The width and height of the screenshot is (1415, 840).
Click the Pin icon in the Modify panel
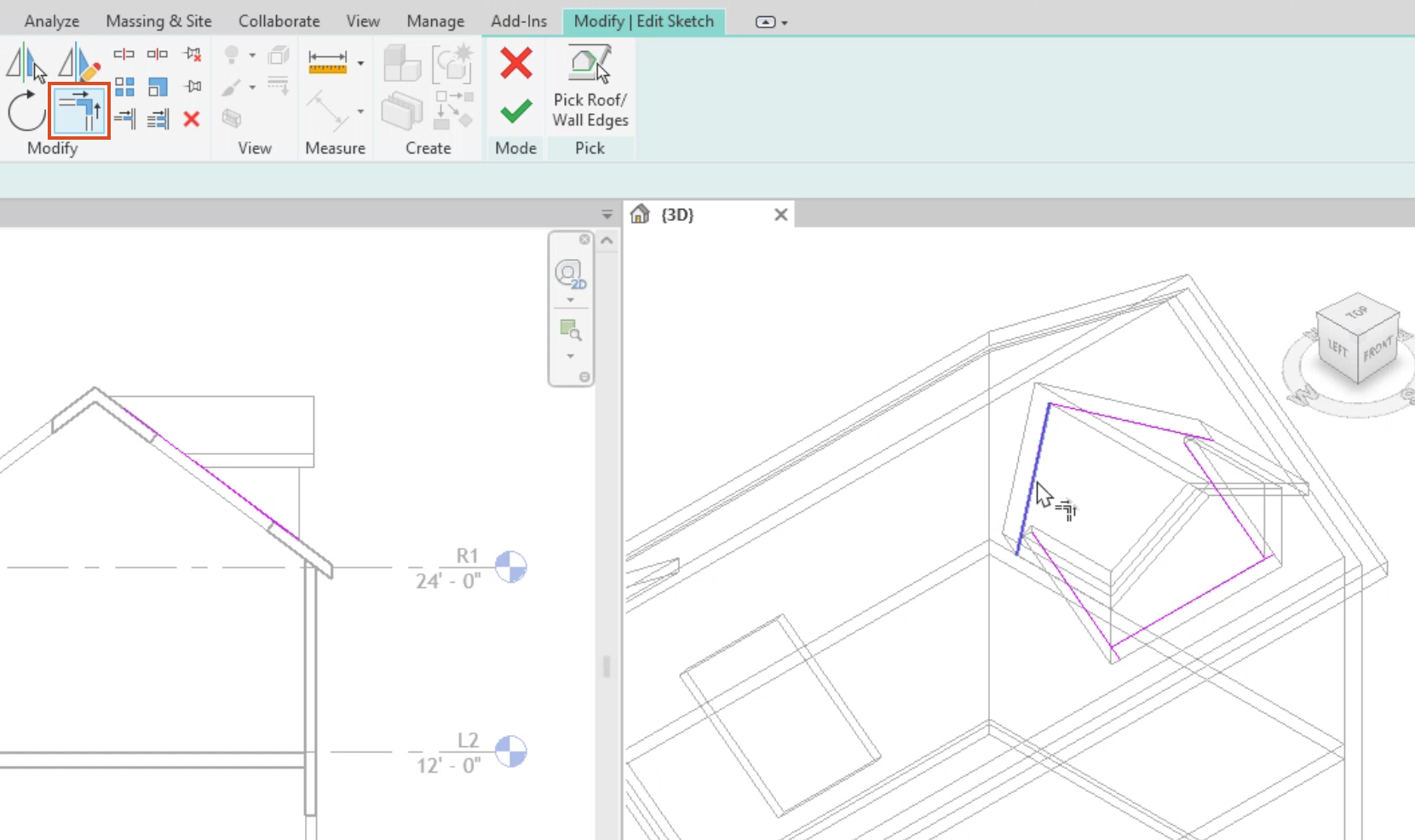pyautogui.click(x=193, y=87)
